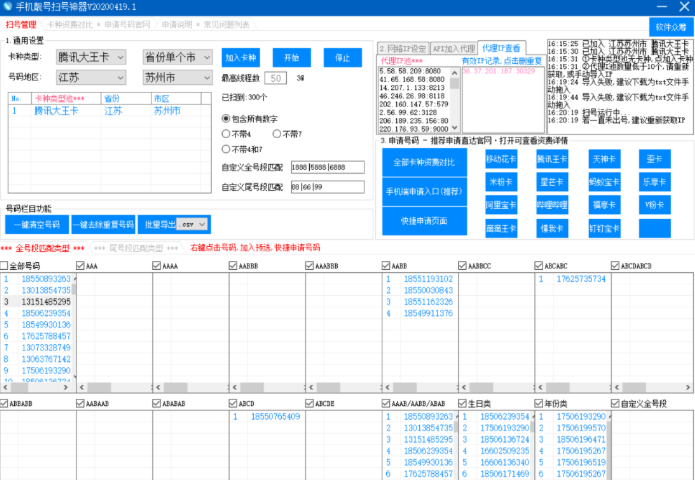Image resolution: width=695 pixels, height=480 pixels.
Task: Click the AABB list horizontal scrollbar
Action: tap(420, 387)
